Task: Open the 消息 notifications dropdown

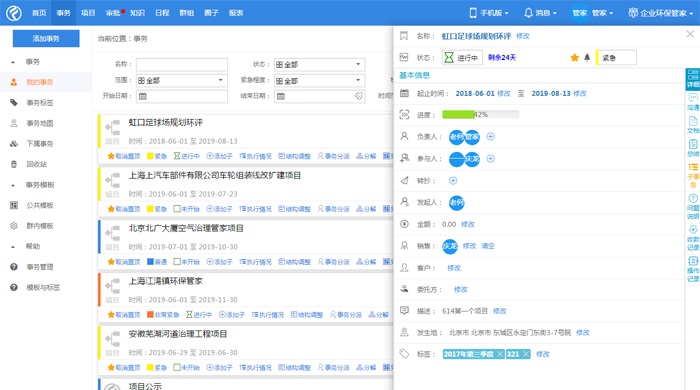Action: pos(540,13)
